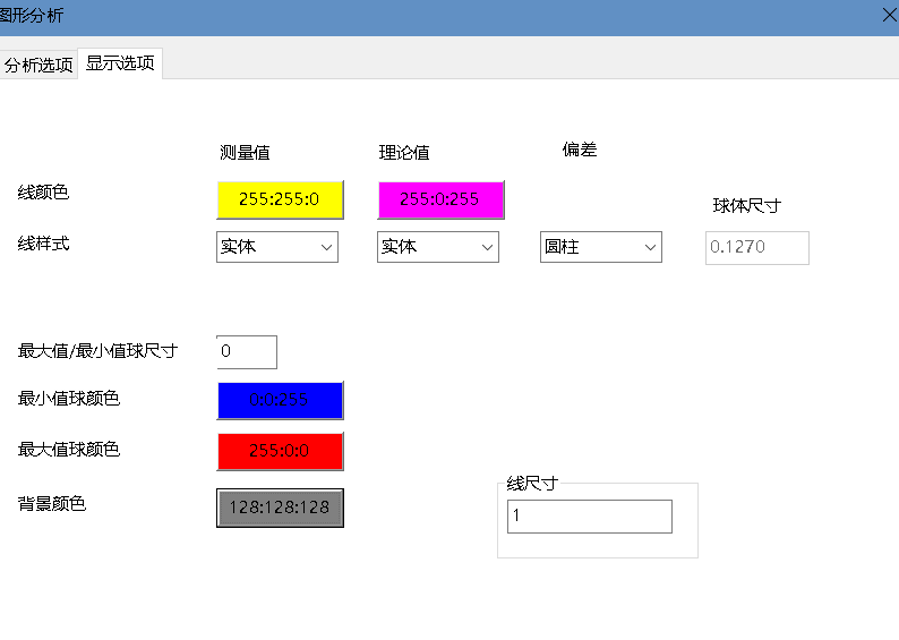Open the 理论值 线样式 实体 dropdown
This screenshot has width=899, height=640.
437,247
